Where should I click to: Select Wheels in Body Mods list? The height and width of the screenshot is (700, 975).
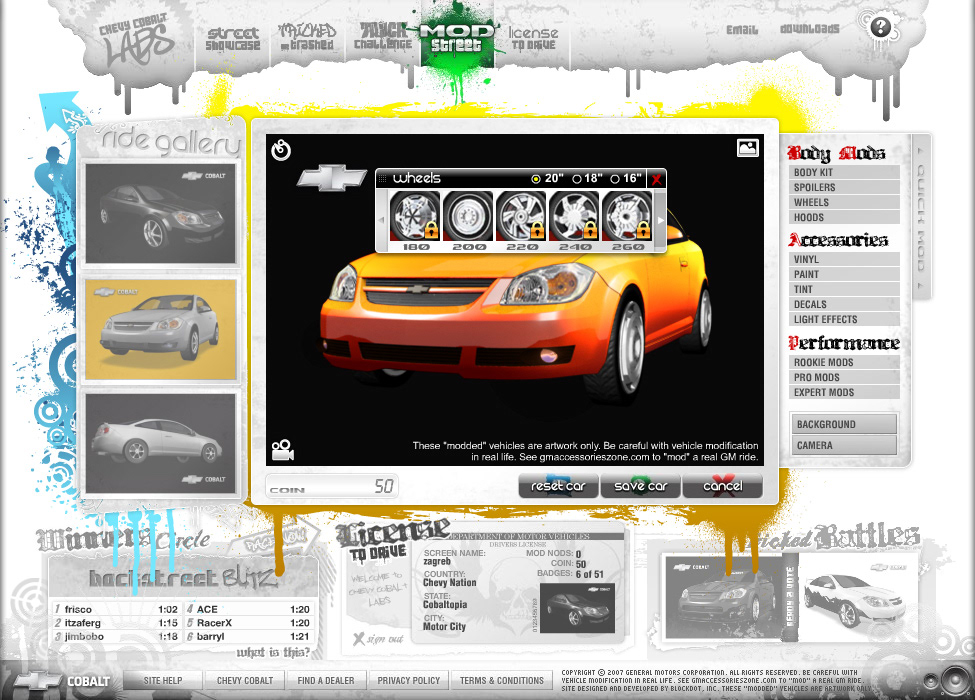[x=845, y=202]
